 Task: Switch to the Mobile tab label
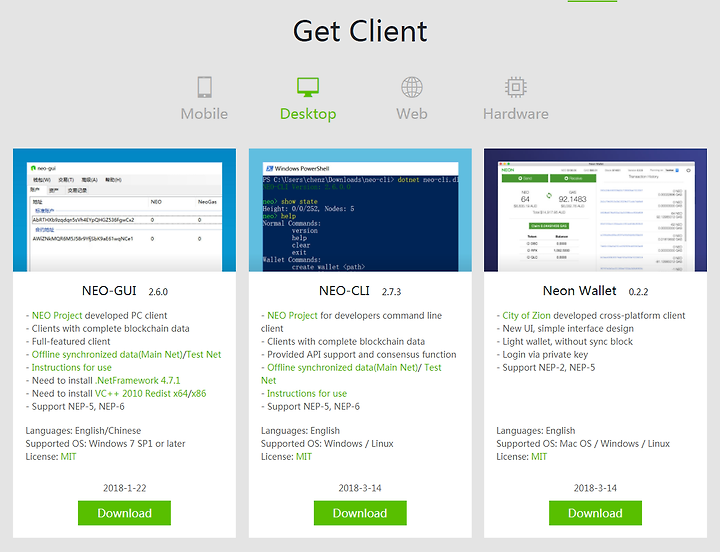click(204, 114)
